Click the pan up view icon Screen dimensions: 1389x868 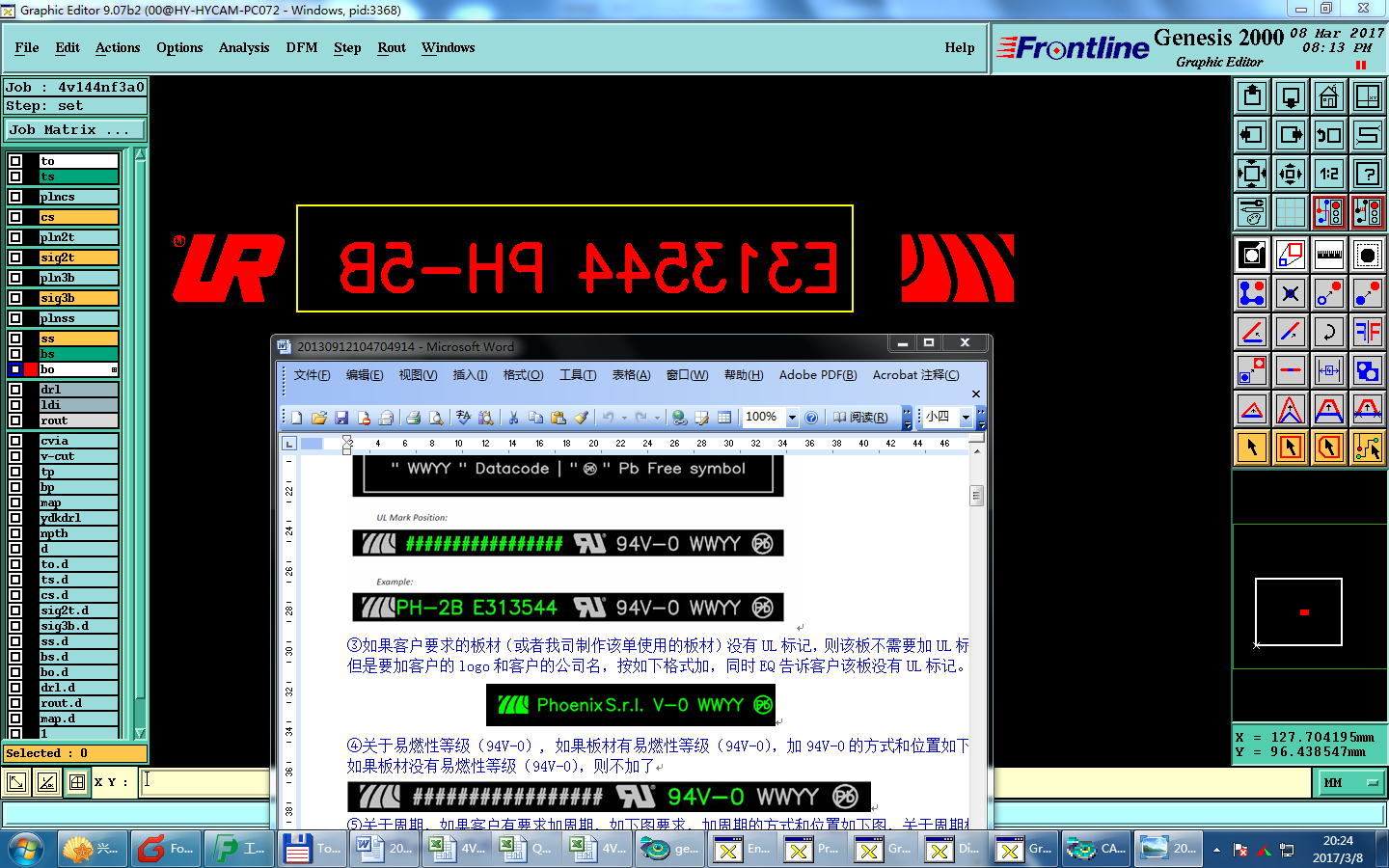point(1252,96)
